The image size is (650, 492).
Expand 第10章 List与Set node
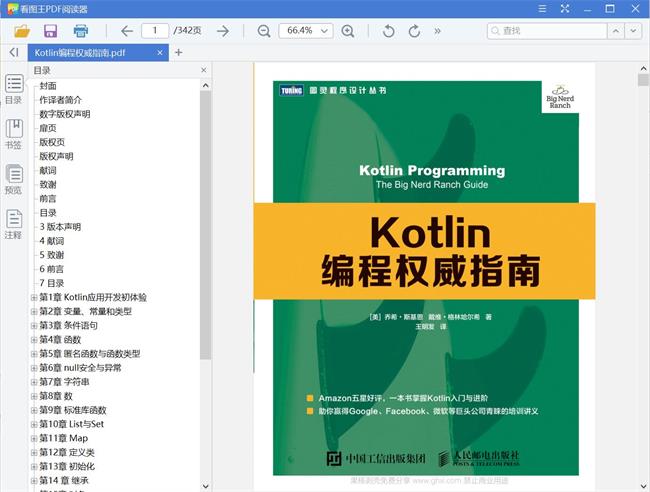pos(34,424)
